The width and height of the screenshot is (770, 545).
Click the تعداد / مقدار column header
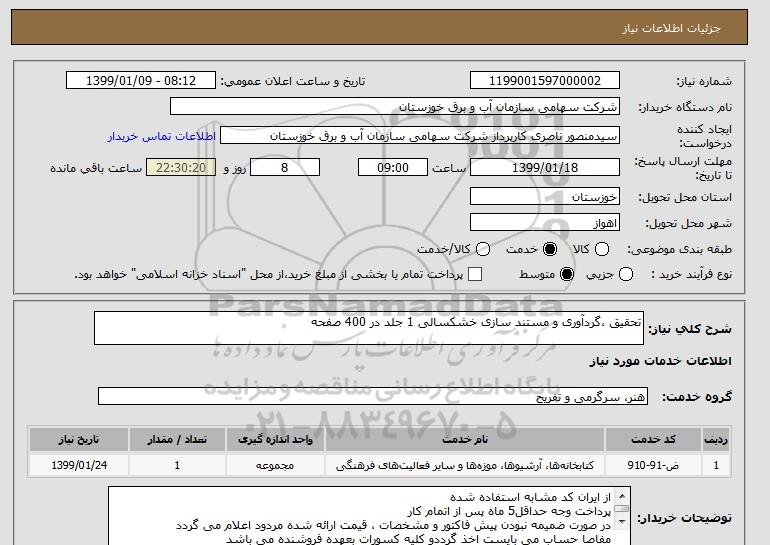pos(177,439)
